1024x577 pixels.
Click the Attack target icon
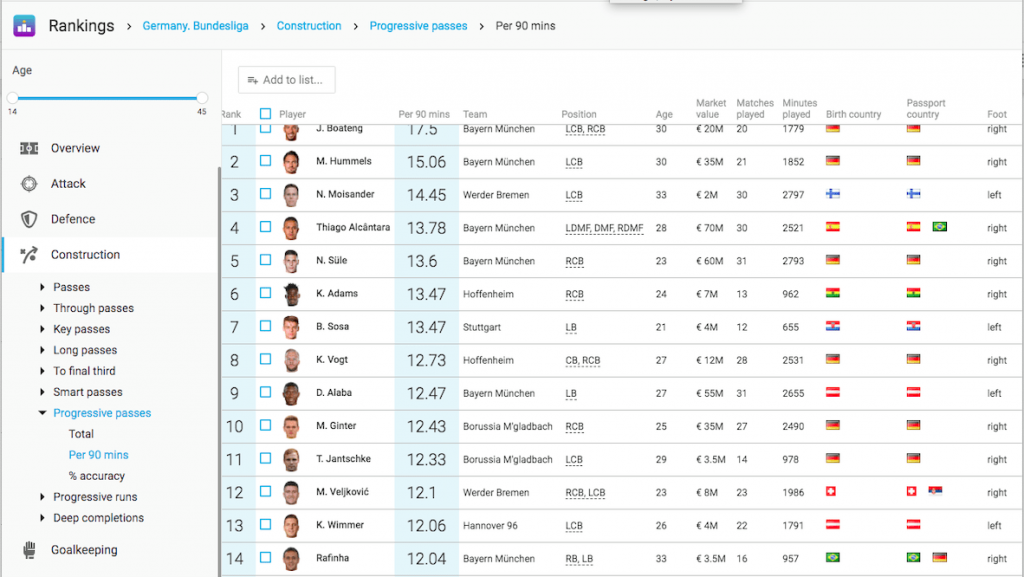coord(29,184)
